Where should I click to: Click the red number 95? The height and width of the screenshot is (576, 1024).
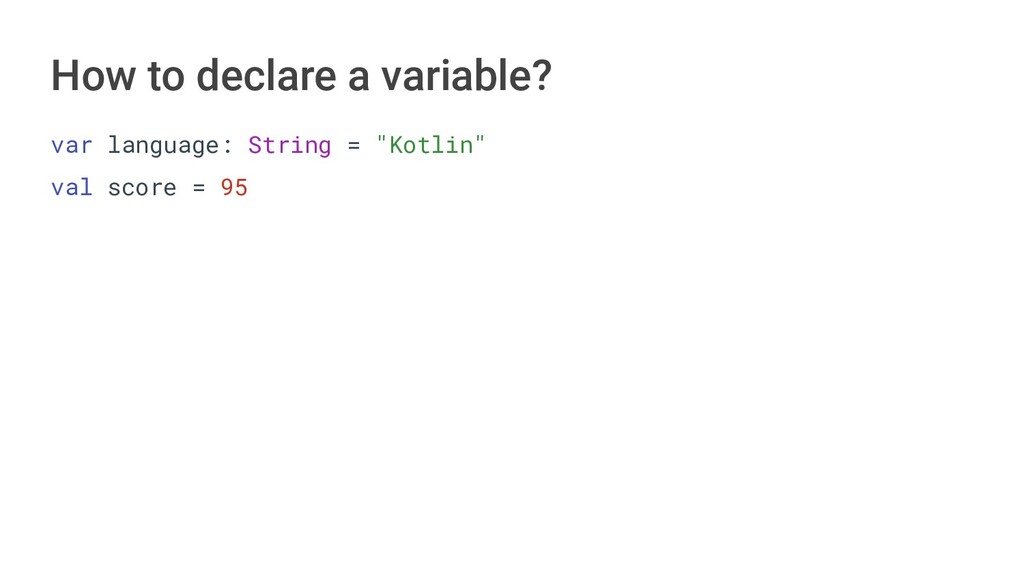coord(234,187)
